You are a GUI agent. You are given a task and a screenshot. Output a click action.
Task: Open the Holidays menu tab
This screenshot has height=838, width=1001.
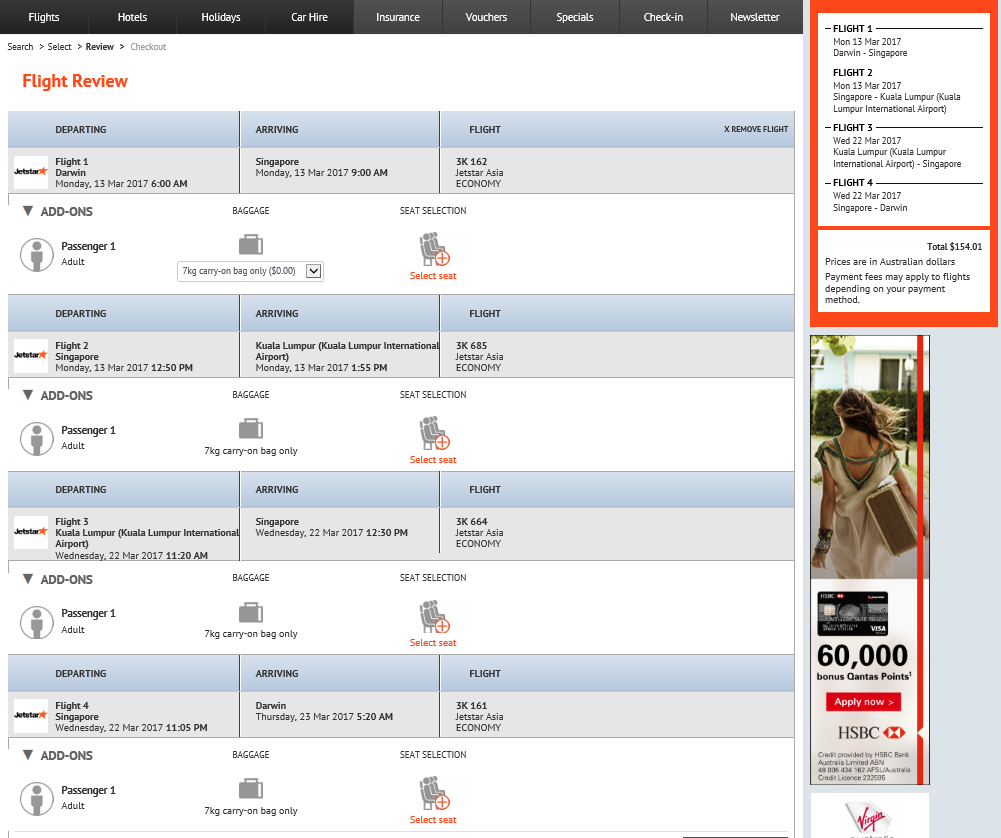pyautogui.click(x=221, y=17)
